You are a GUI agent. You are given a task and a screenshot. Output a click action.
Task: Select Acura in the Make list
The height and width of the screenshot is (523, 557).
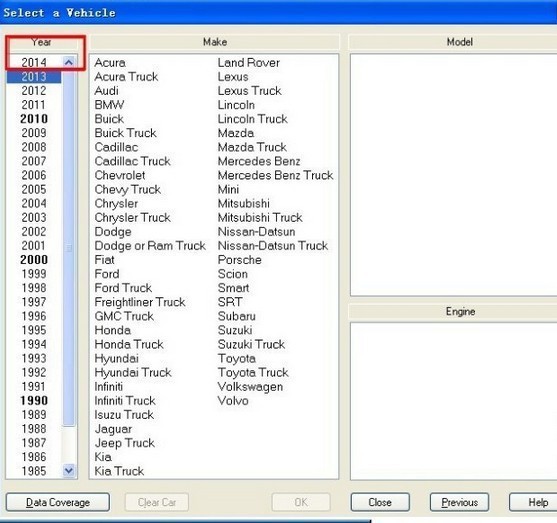click(110, 63)
